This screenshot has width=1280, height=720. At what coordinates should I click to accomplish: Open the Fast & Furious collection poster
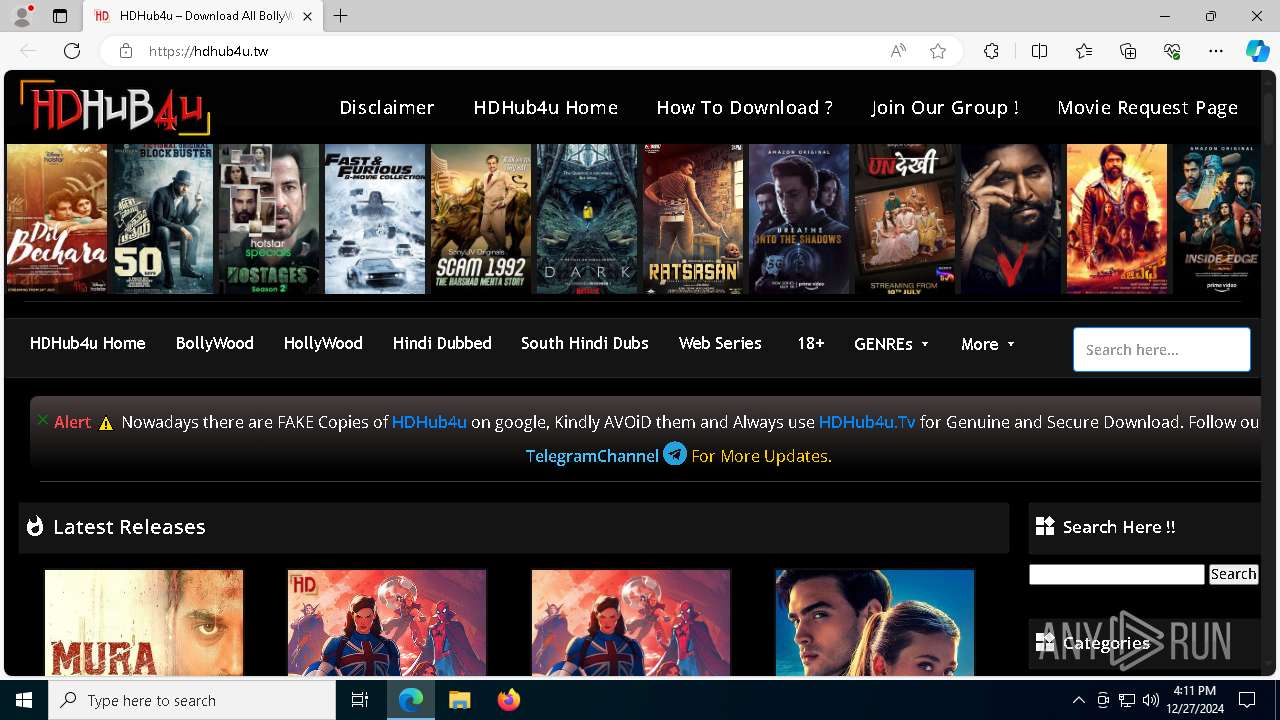(375, 219)
